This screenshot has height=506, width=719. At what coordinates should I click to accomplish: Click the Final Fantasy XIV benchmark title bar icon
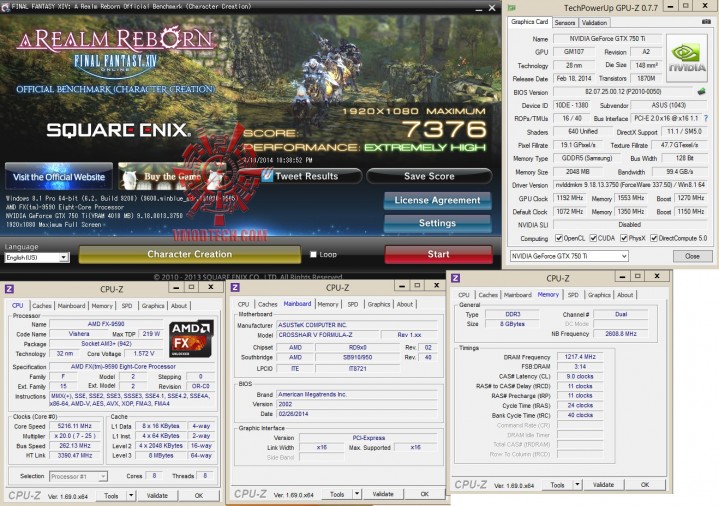pos(6,7)
